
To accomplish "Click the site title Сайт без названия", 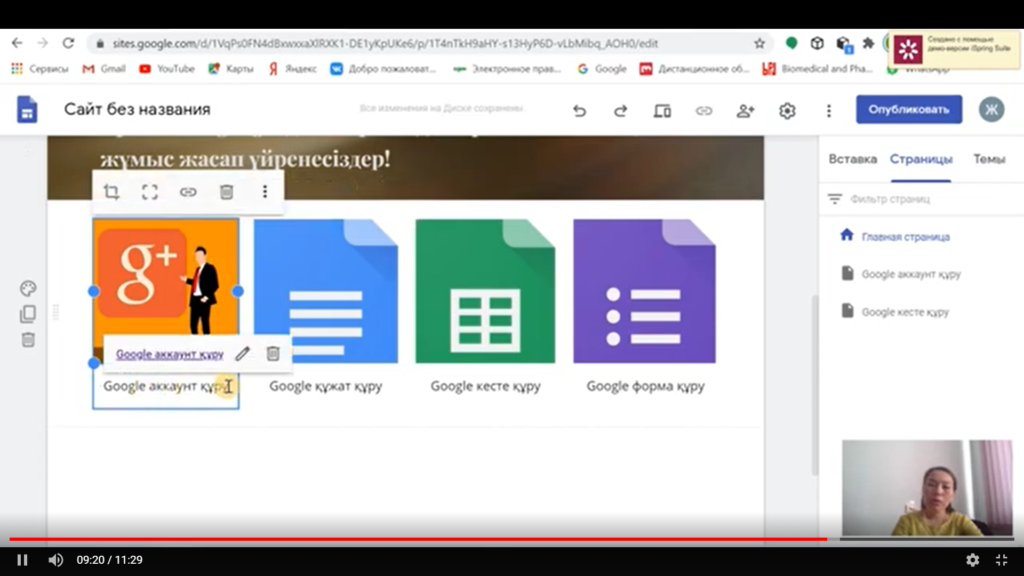I will click(x=137, y=109).
